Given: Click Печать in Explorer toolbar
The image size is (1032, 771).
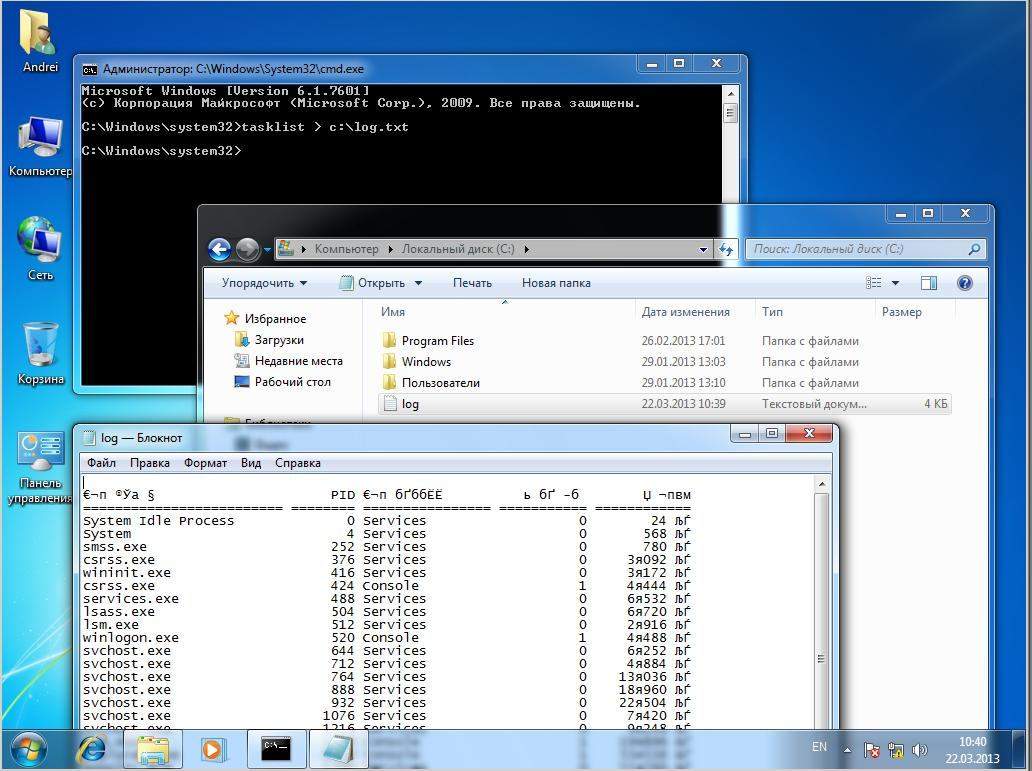Looking at the screenshot, I should (472, 283).
